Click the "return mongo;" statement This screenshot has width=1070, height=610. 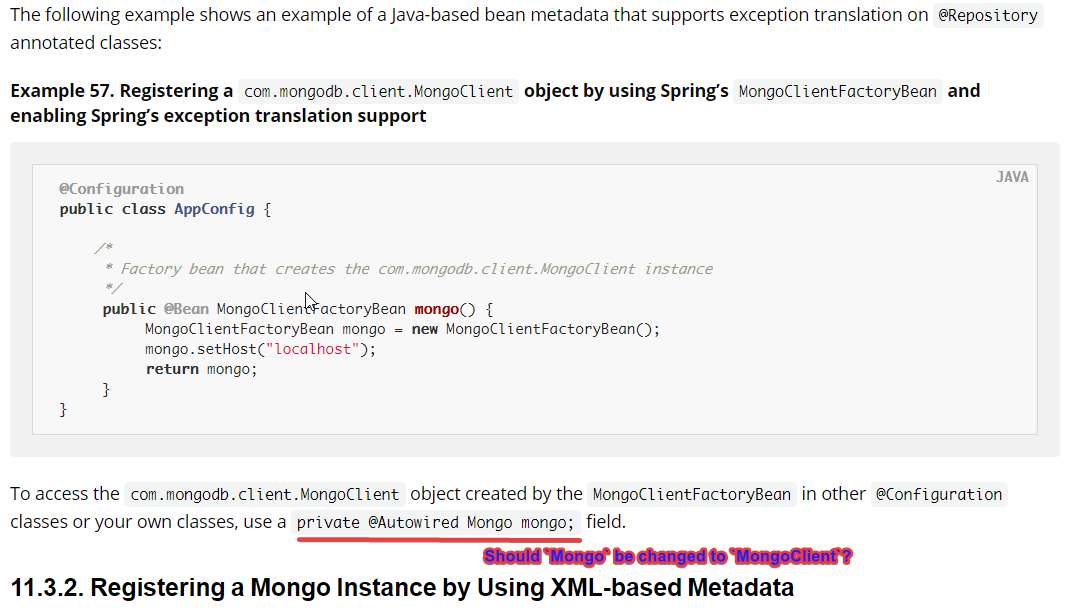(x=201, y=369)
